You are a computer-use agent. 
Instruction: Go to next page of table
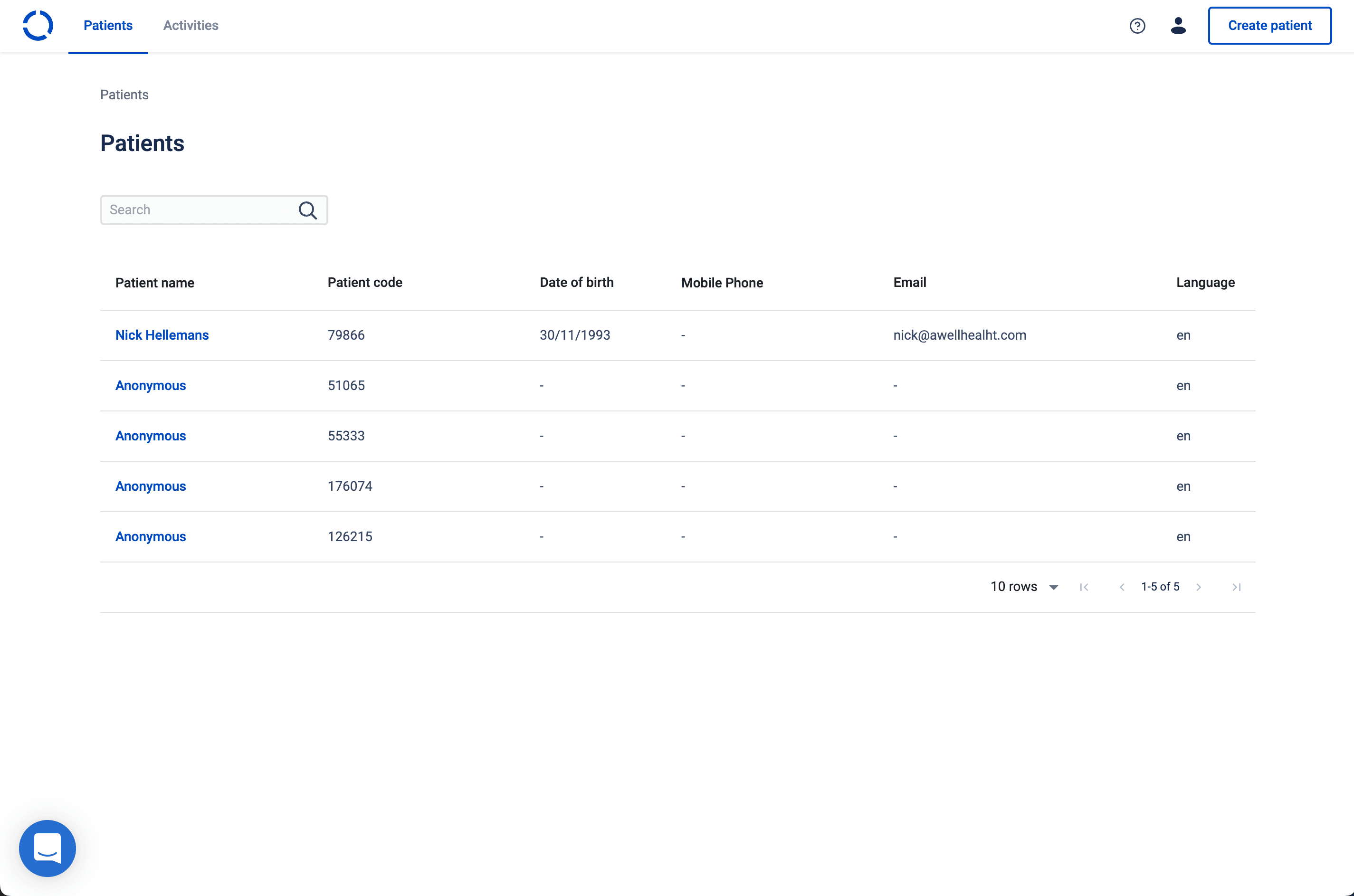click(x=1199, y=587)
